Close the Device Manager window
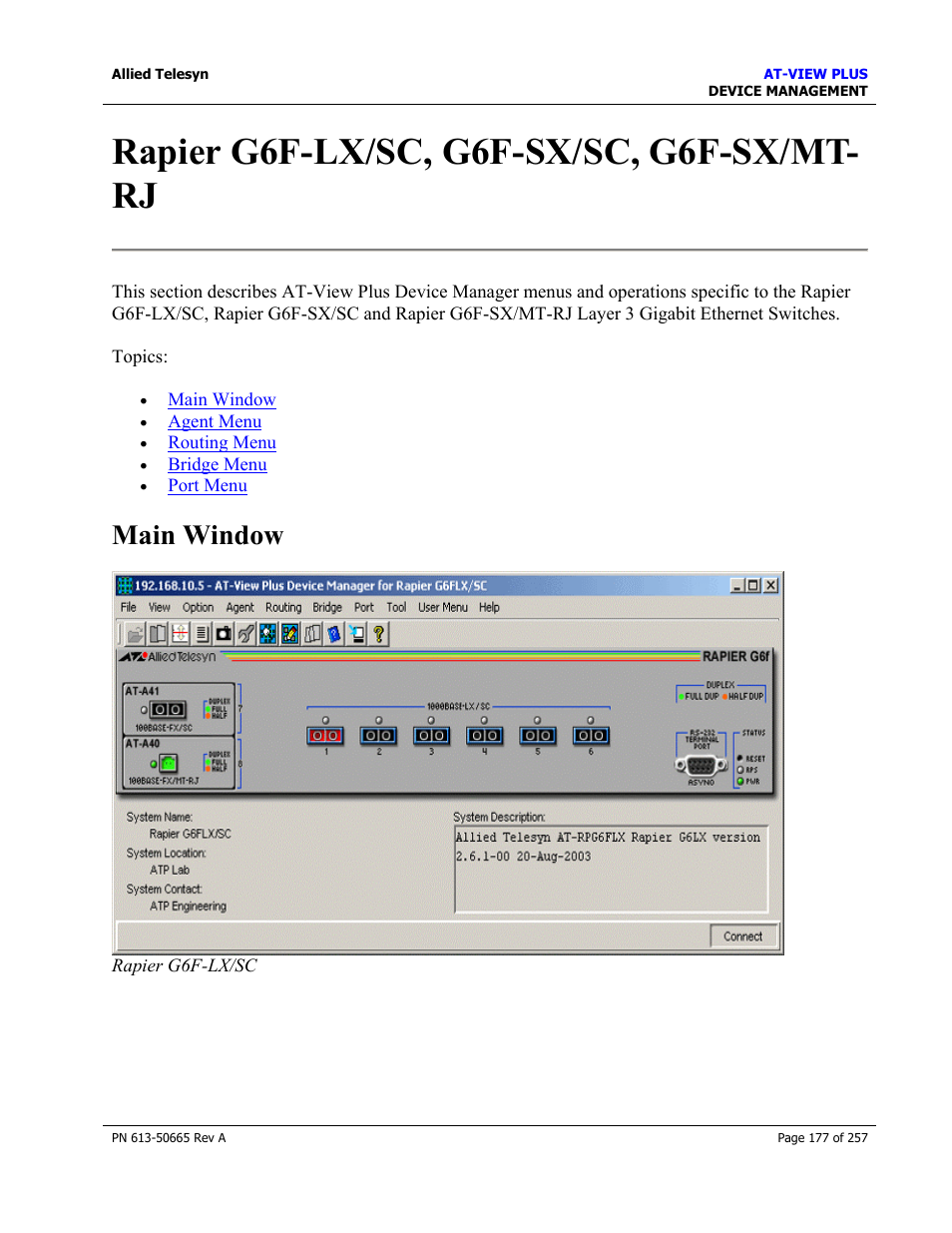 point(770,585)
